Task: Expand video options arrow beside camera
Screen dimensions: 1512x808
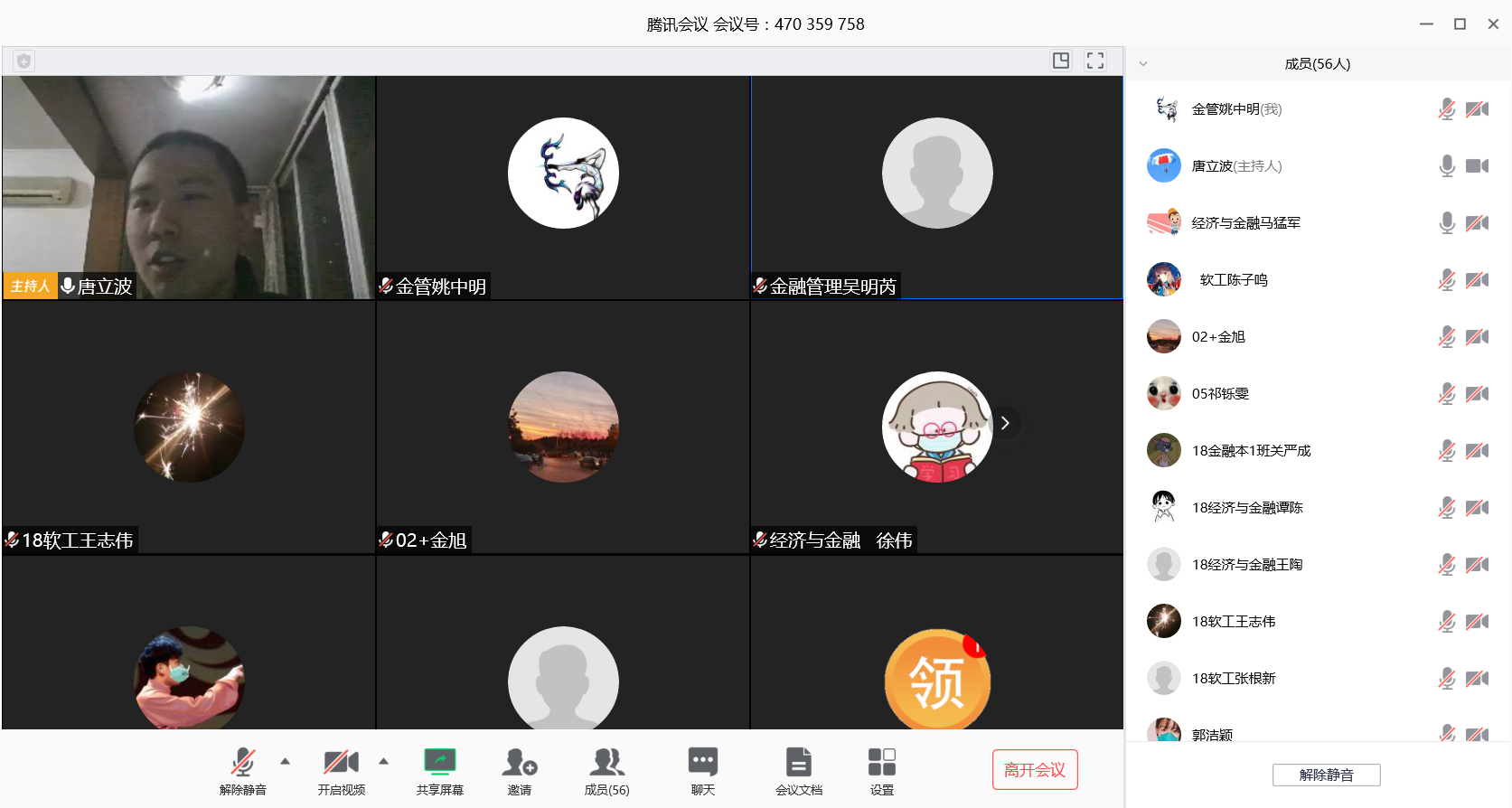Action: point(384,762)
